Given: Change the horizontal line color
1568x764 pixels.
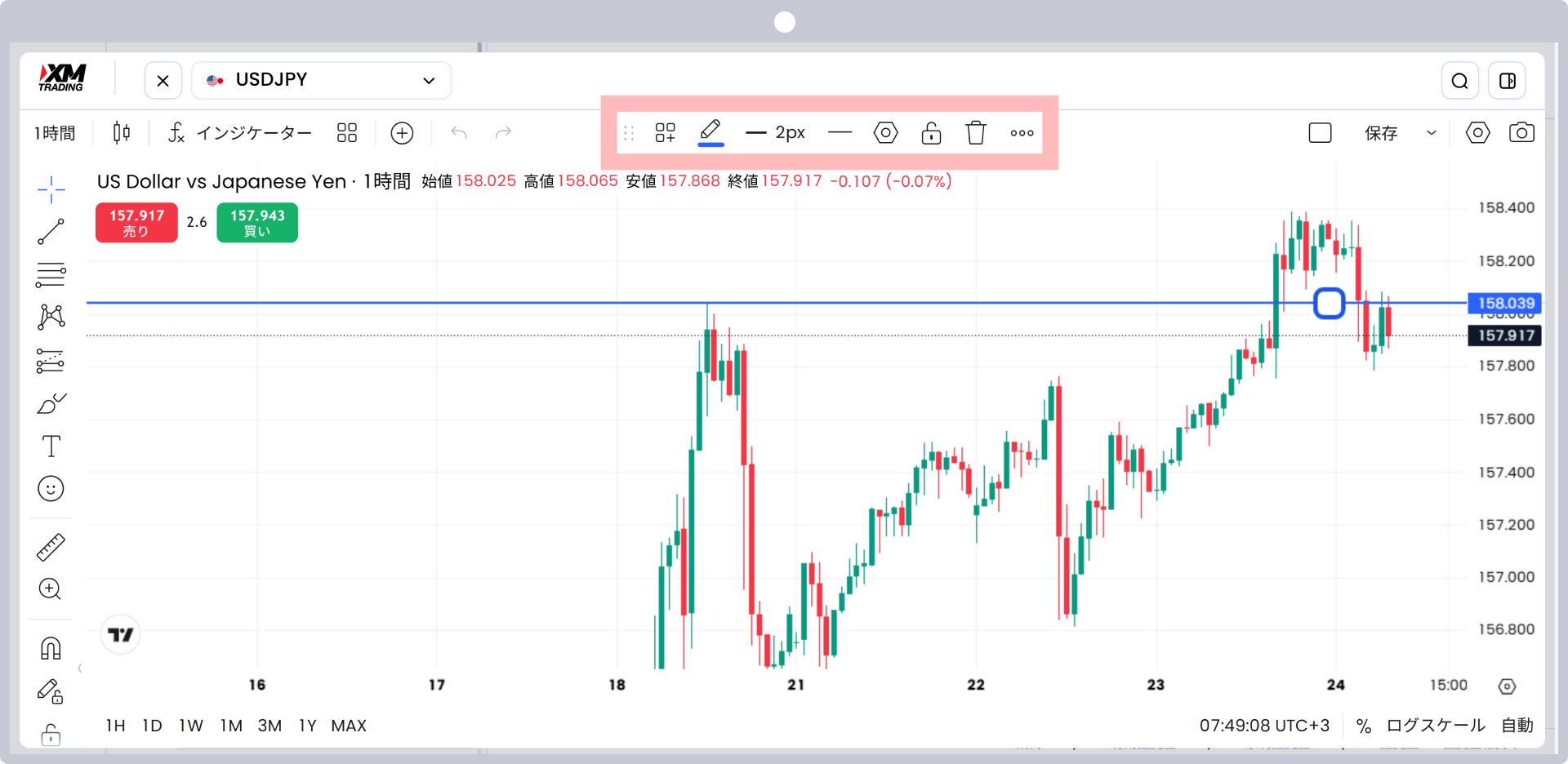Looking at the screenshot, I should pyautogui.click(x=710, y=132).
